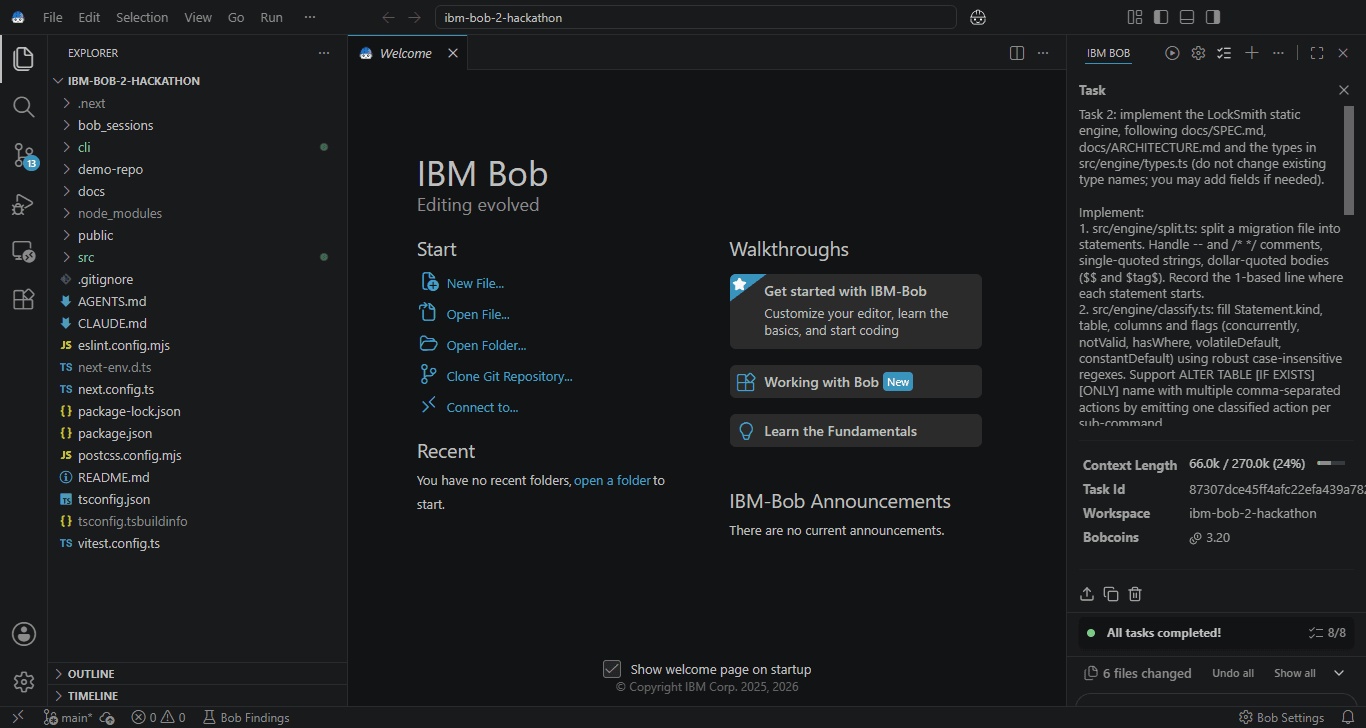Click the Bob chat icon beside search bar
Screen dimensions: 1366x728
point(978,17)
